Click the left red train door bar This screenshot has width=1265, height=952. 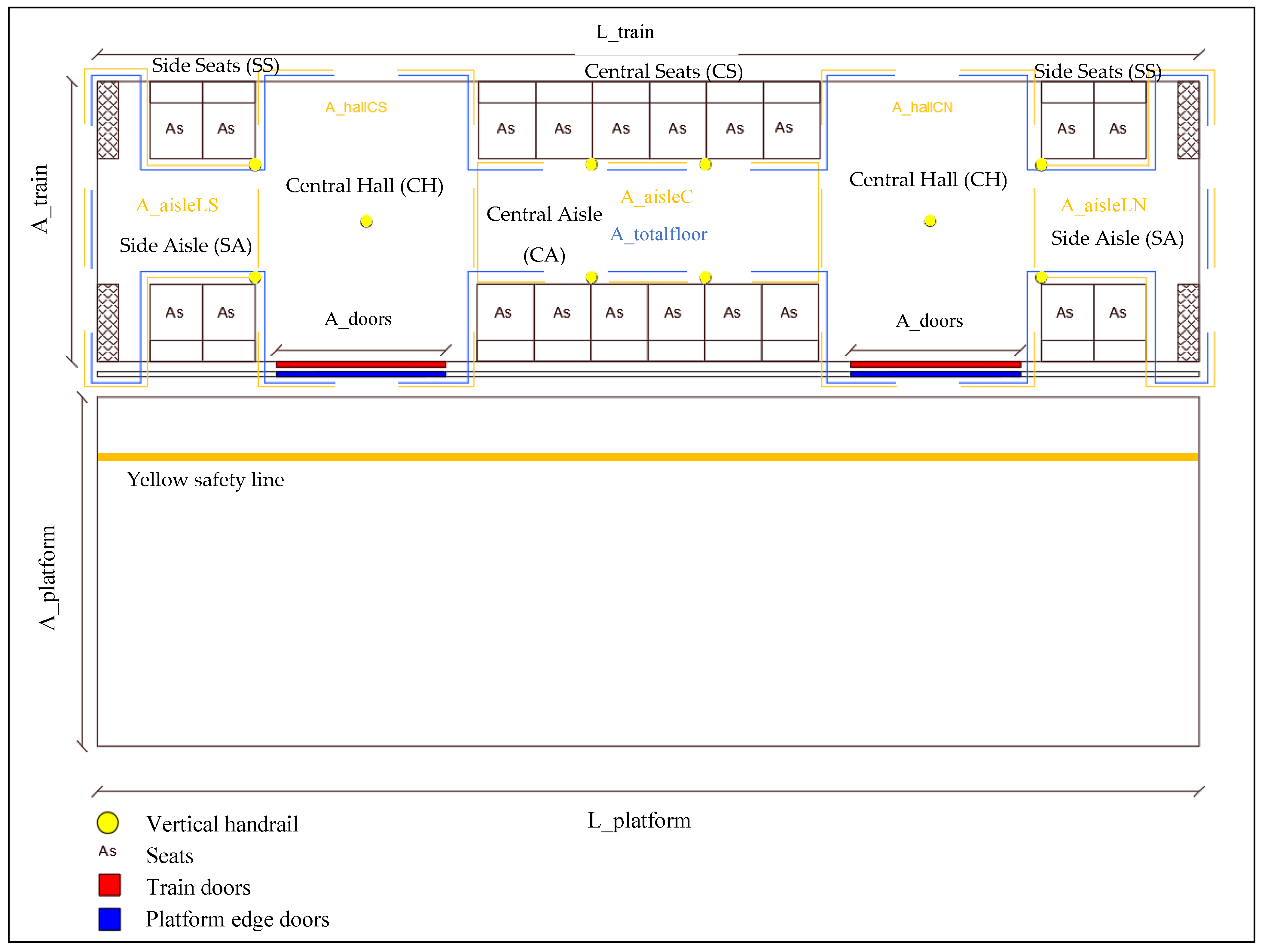pos(360,364)
